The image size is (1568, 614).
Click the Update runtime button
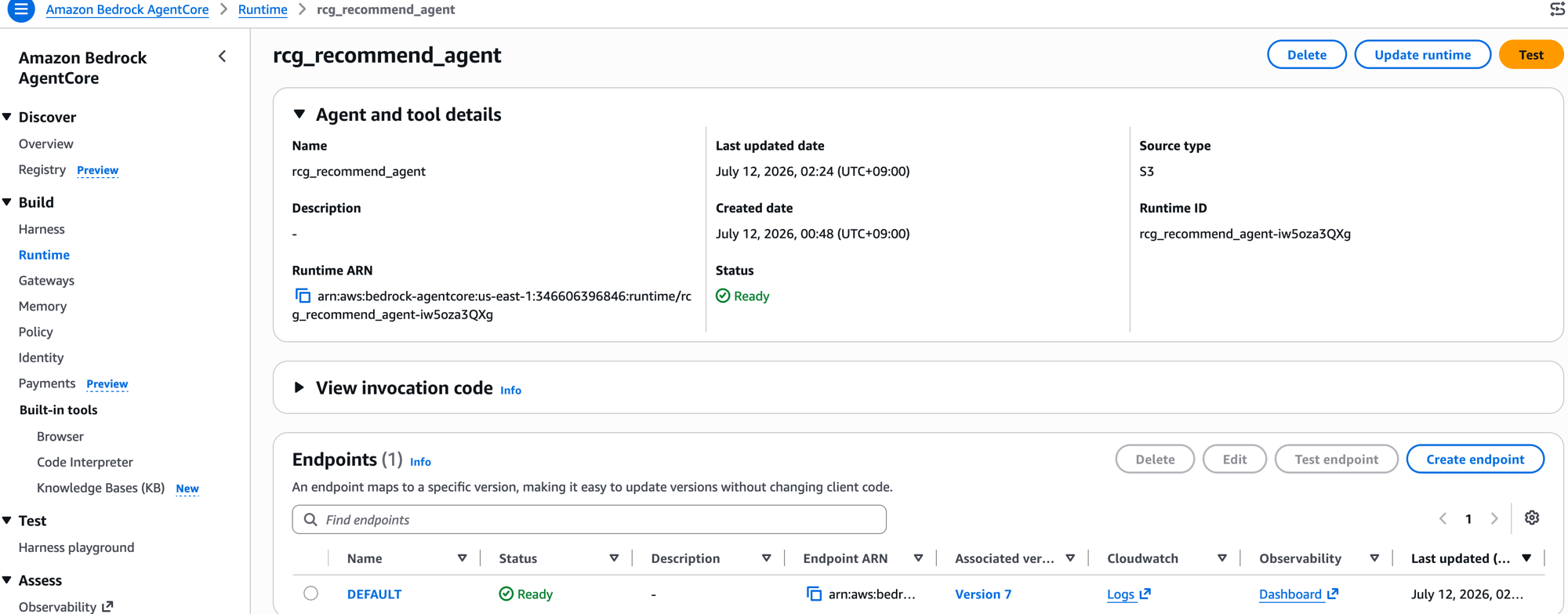pyautogui.click(x=1422, y=55)
